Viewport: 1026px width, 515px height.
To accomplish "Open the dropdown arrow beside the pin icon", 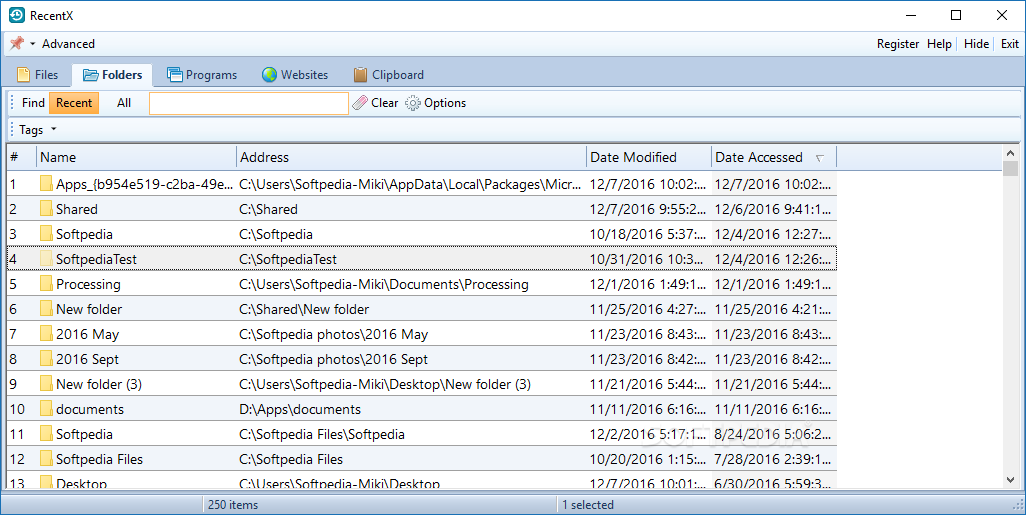I will (x=32, y=44).
